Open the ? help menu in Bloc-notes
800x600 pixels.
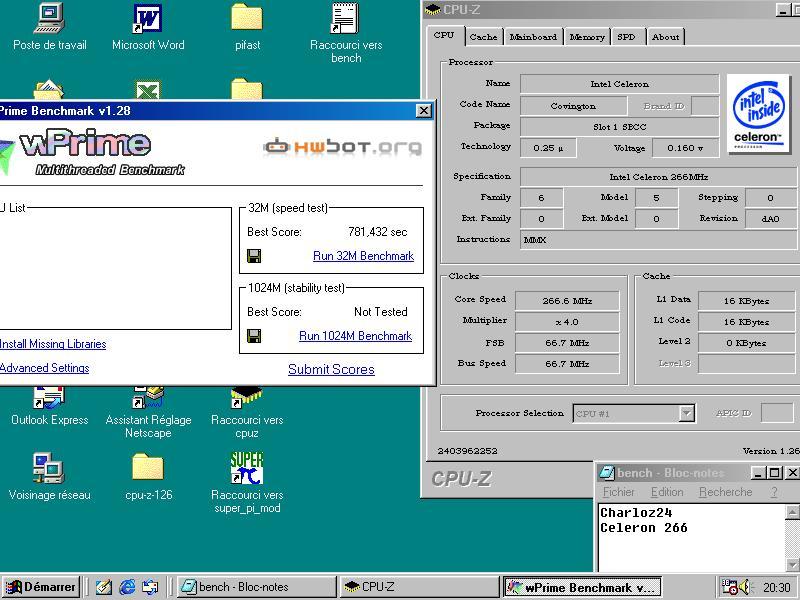[774, 492]
